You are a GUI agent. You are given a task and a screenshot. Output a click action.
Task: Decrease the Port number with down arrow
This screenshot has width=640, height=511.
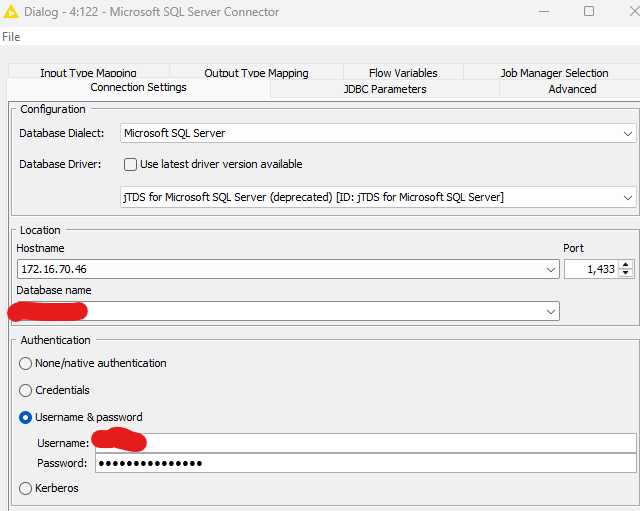(625, 273)
